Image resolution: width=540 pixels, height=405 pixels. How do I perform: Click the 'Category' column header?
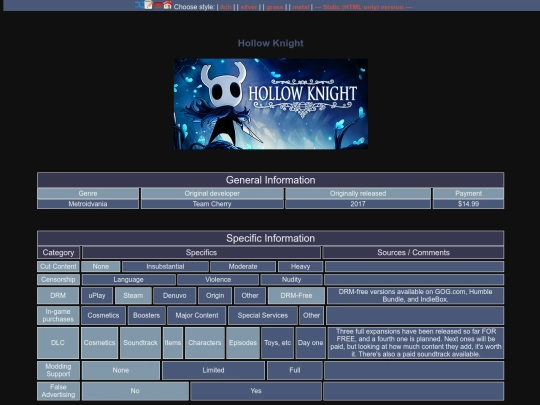click(x=59, y=252)
